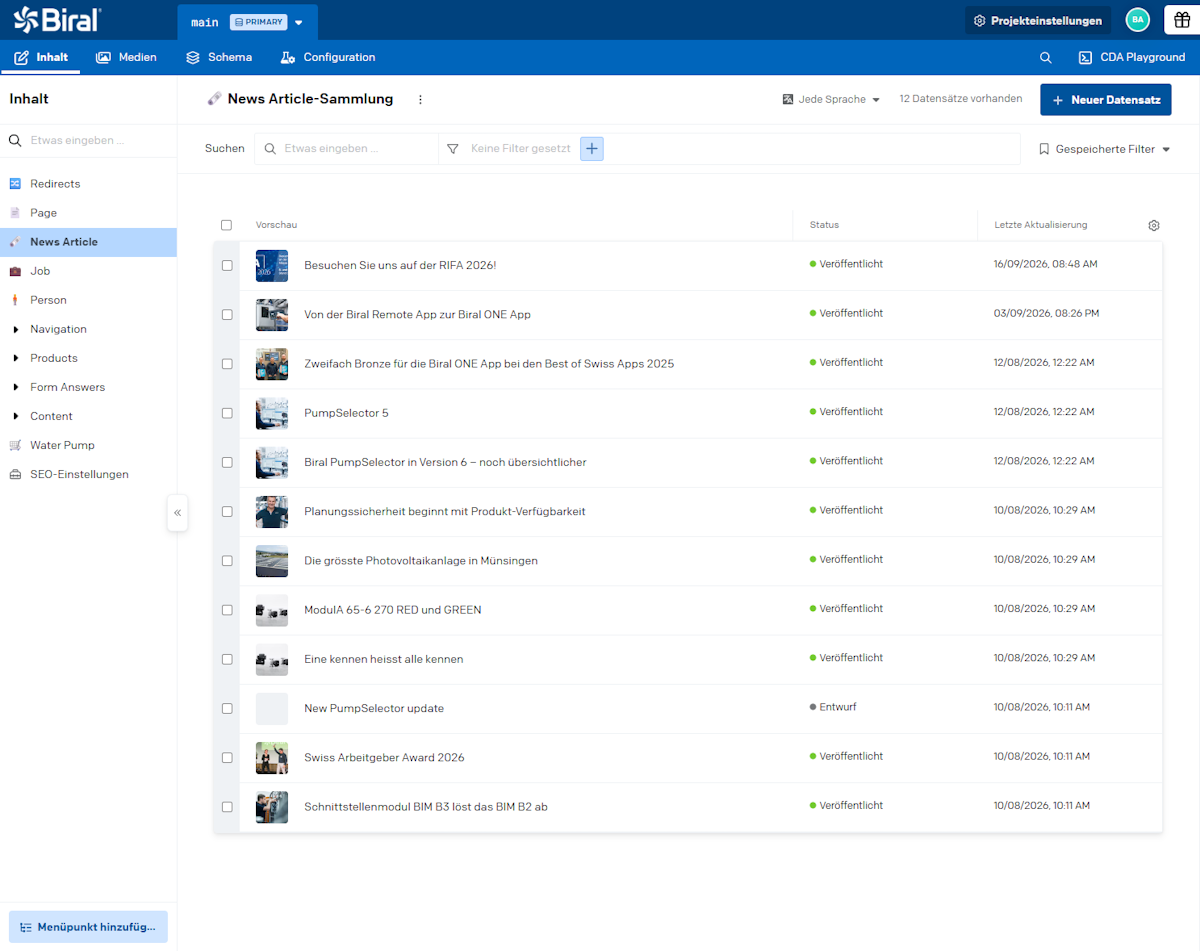Check the 'New PumpSelector update' draft row
This screenshot has width=1200, height=951.
point(227,708)
